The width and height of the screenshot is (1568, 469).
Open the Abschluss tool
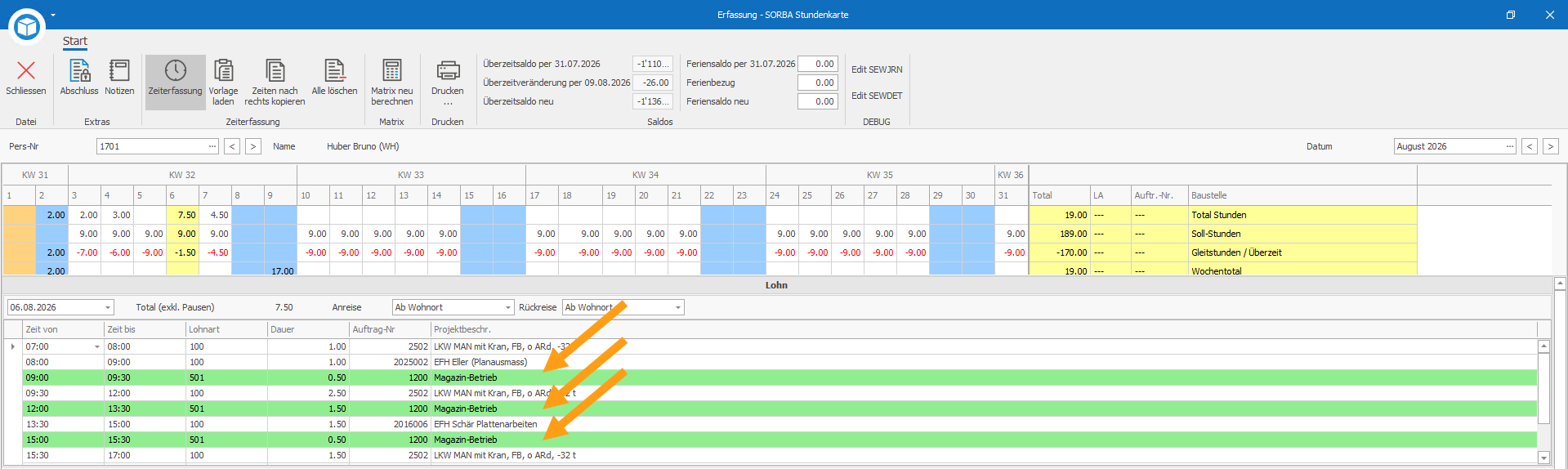click(x=79, y=78)
